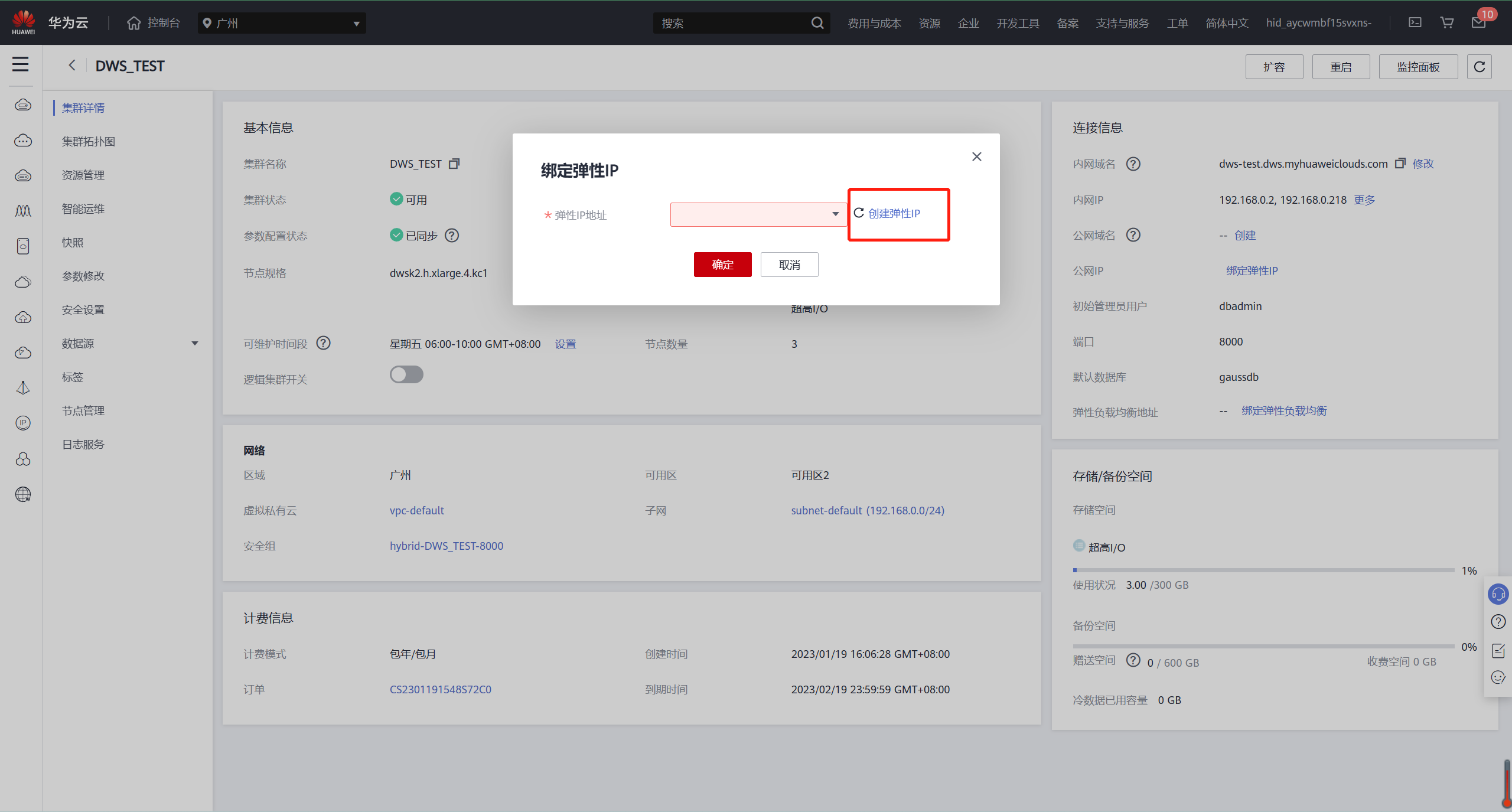Copy the cluster name DWS_TEST

(454, 164)
